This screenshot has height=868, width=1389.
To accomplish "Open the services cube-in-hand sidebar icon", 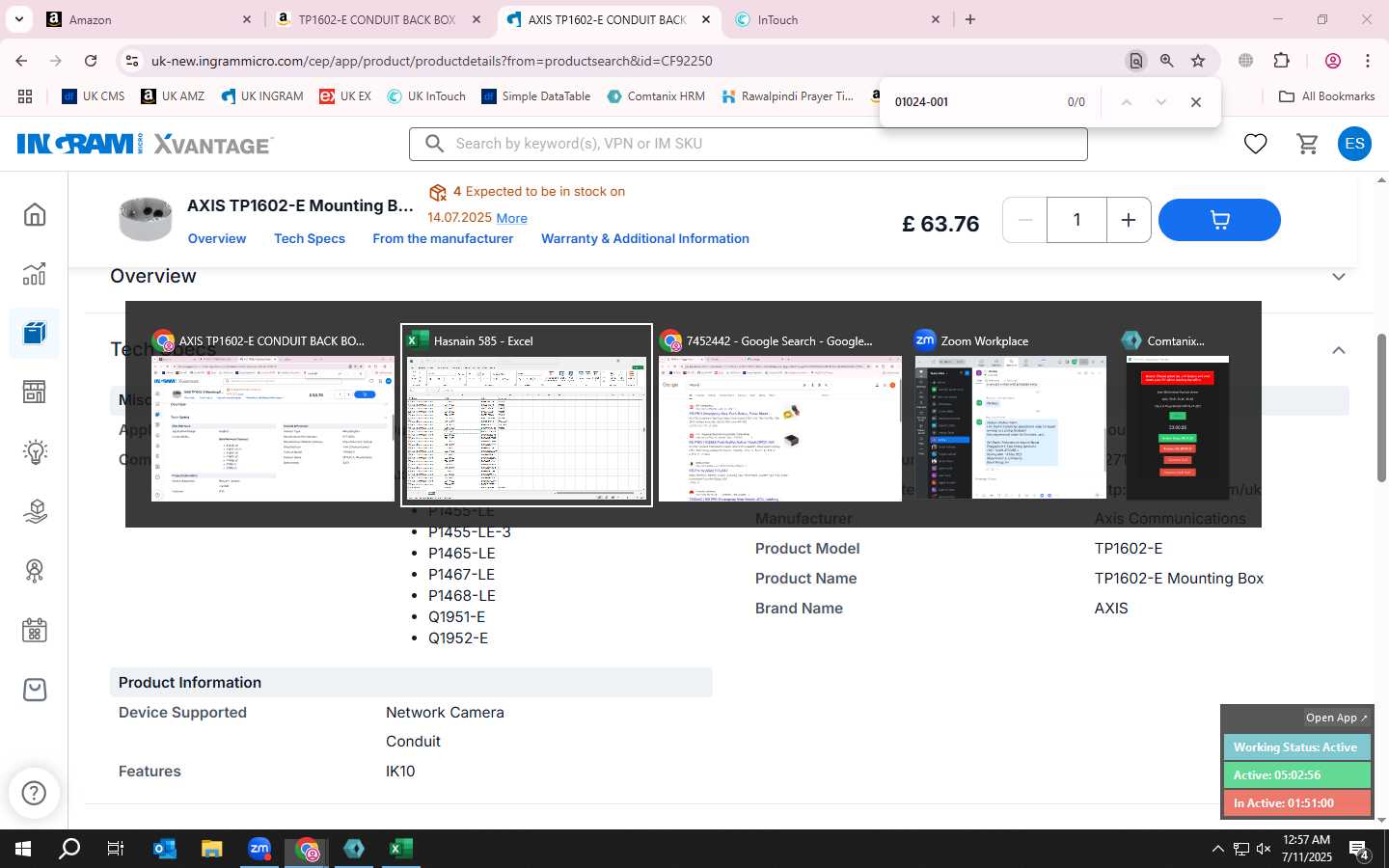I will (35, 511).
